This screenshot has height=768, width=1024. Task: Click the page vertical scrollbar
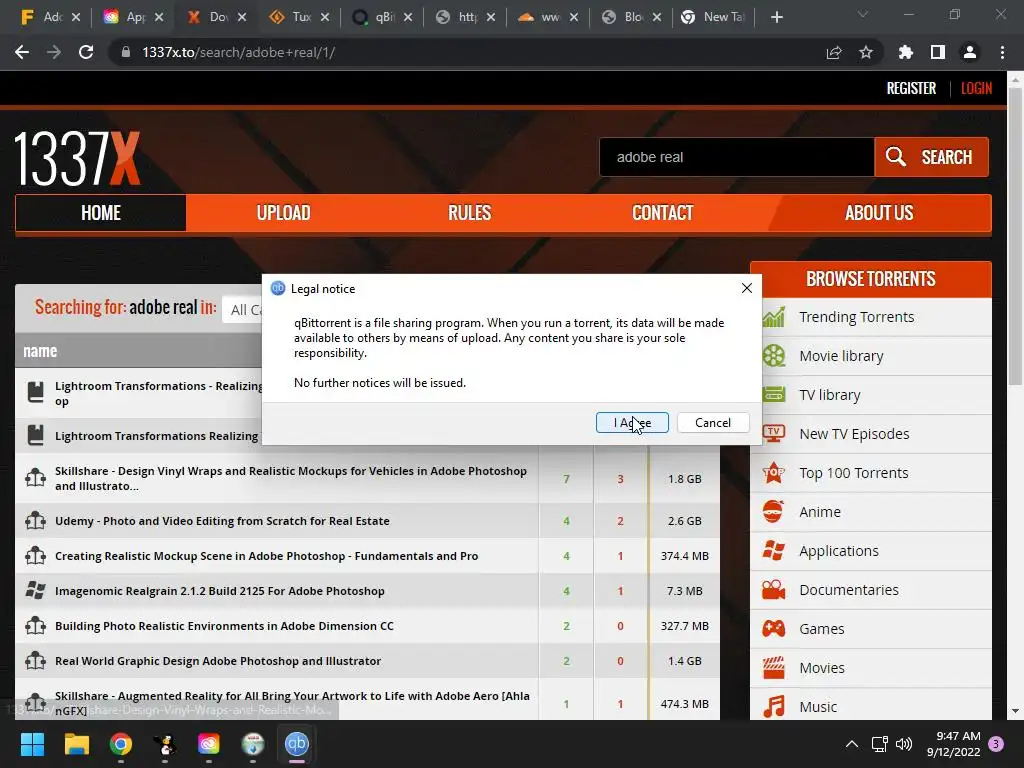(x=1015, y=234)
